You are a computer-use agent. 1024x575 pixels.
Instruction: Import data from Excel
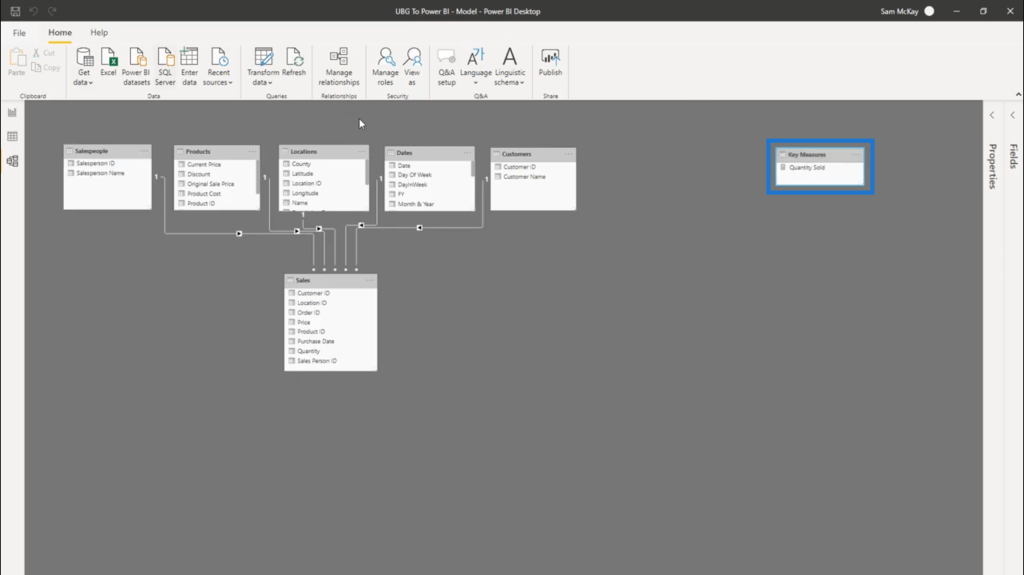108,63
